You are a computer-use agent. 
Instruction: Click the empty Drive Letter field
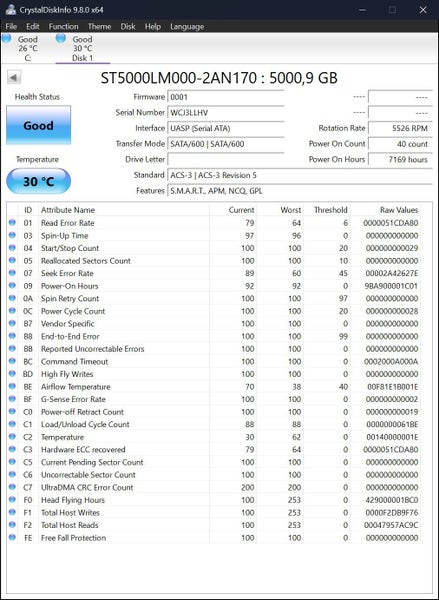click(x=225, y=159)
